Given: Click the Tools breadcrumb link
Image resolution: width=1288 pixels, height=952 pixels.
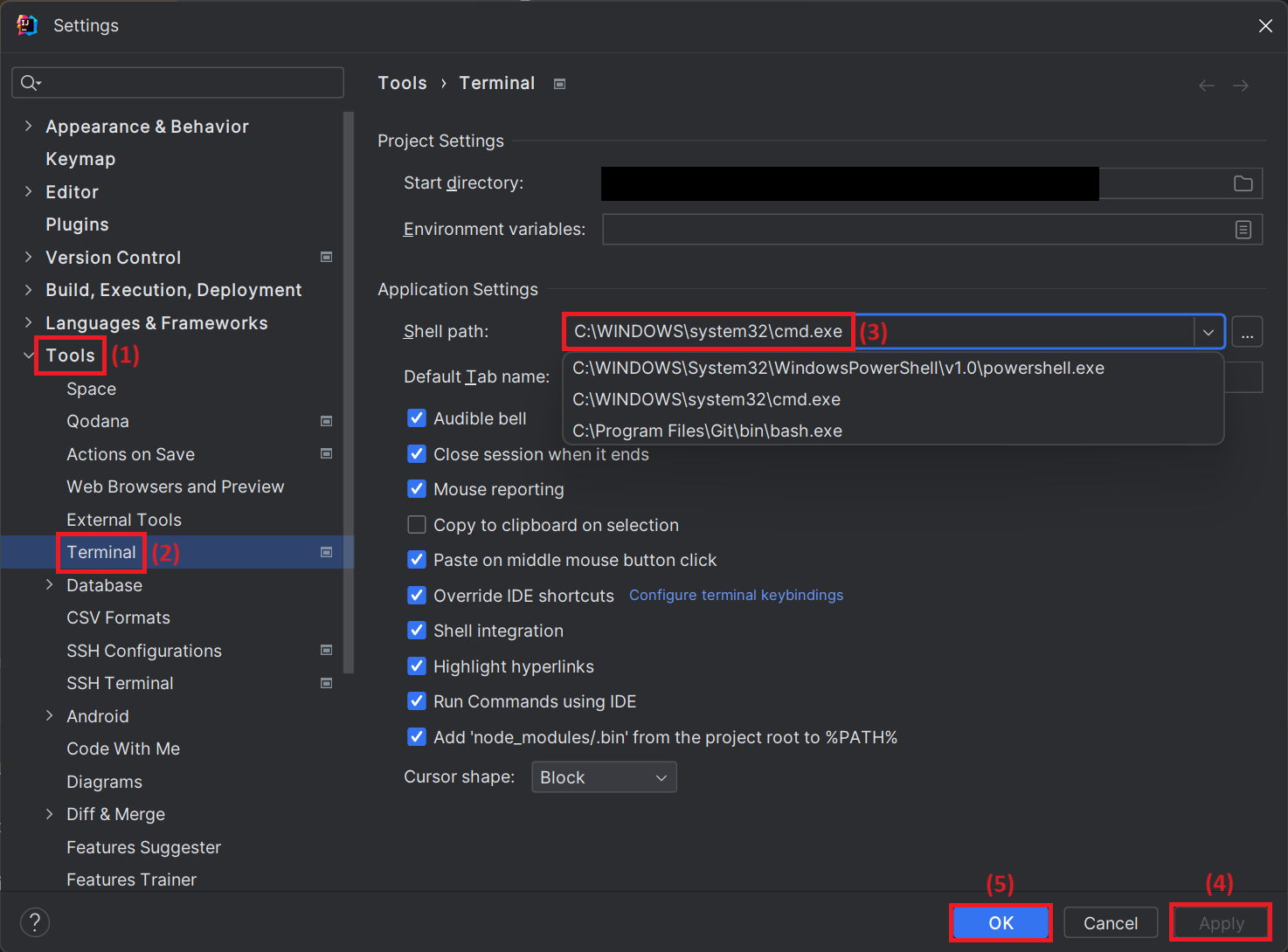Looking at the screenshot, I should 402,83.
